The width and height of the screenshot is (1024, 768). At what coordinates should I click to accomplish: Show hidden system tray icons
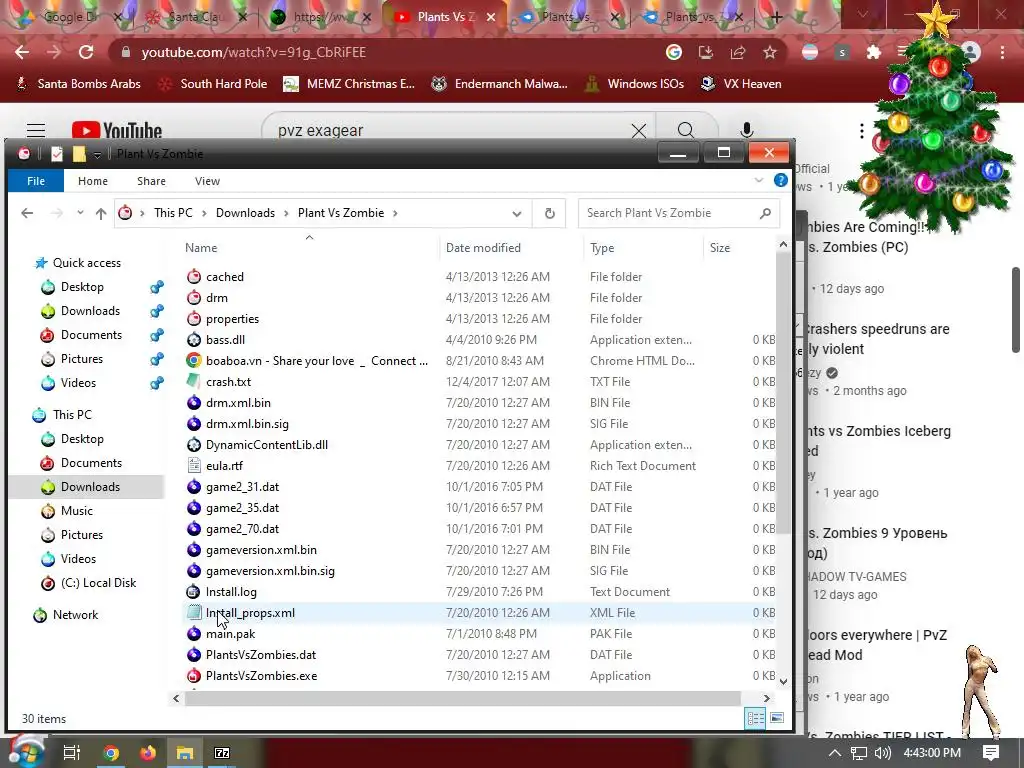click(x=835, y=753)
